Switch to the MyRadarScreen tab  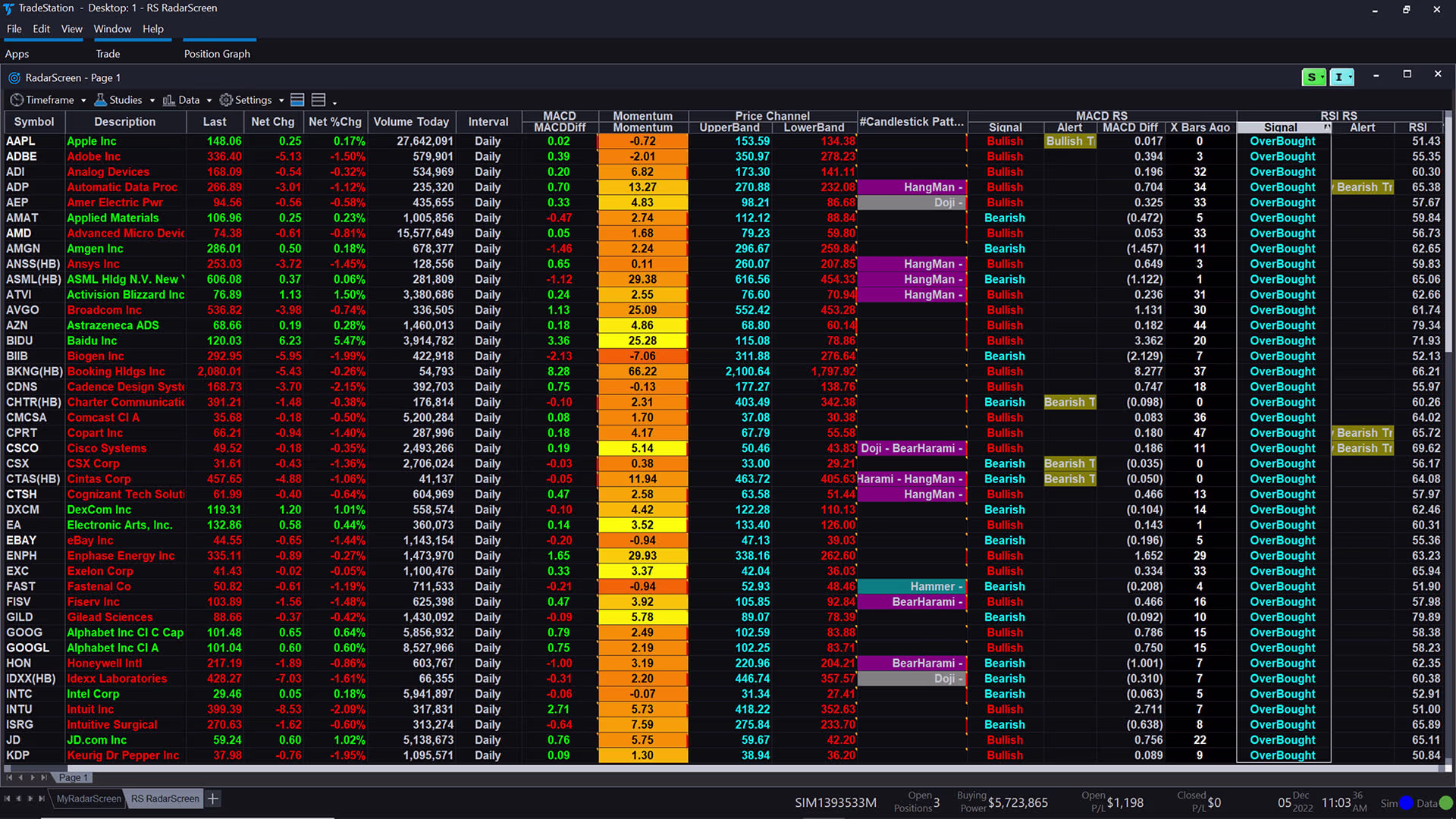[x=89, y=799]
